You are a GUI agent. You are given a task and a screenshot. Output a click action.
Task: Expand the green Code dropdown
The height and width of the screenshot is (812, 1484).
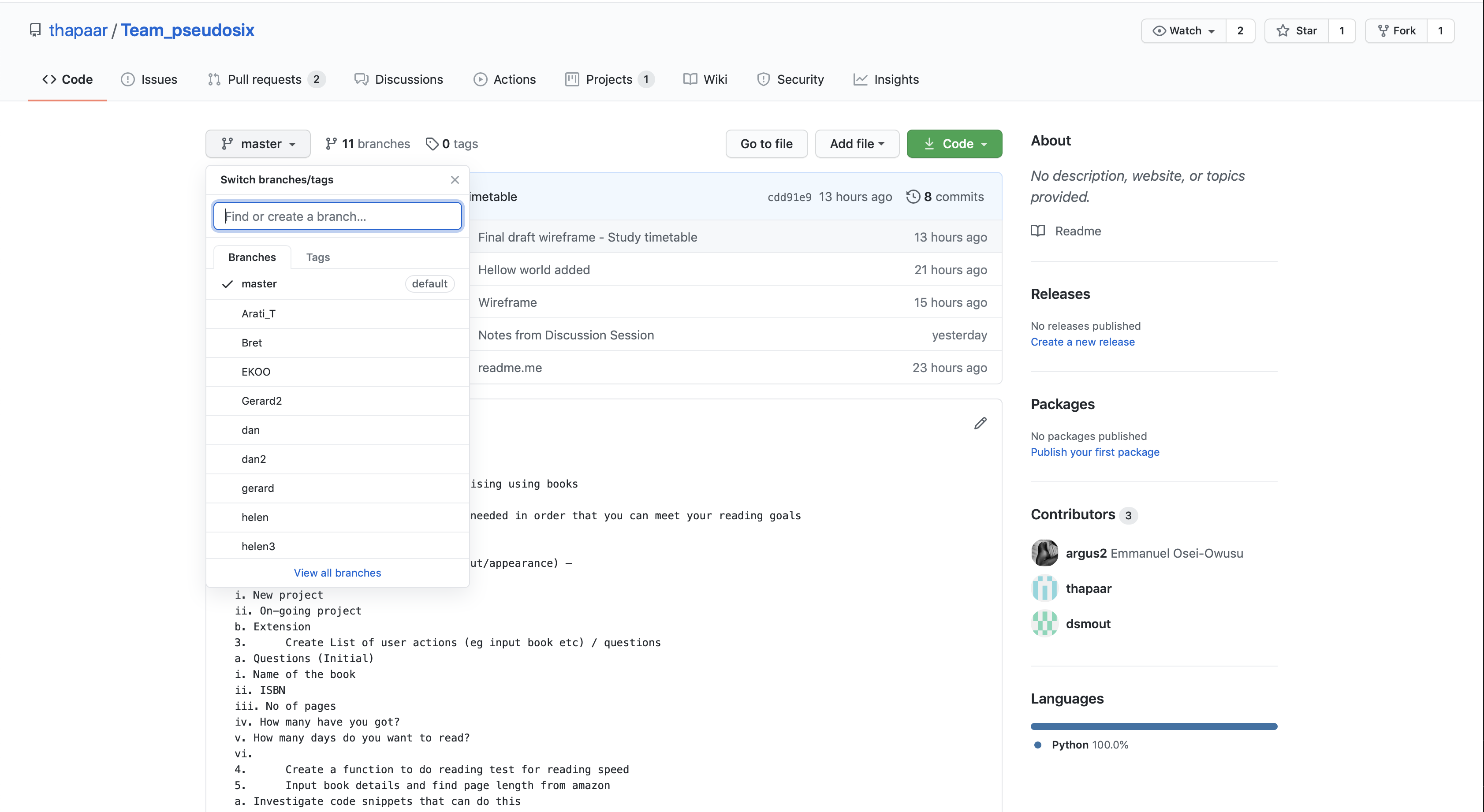pyautogui.click(x=954, y=144)
